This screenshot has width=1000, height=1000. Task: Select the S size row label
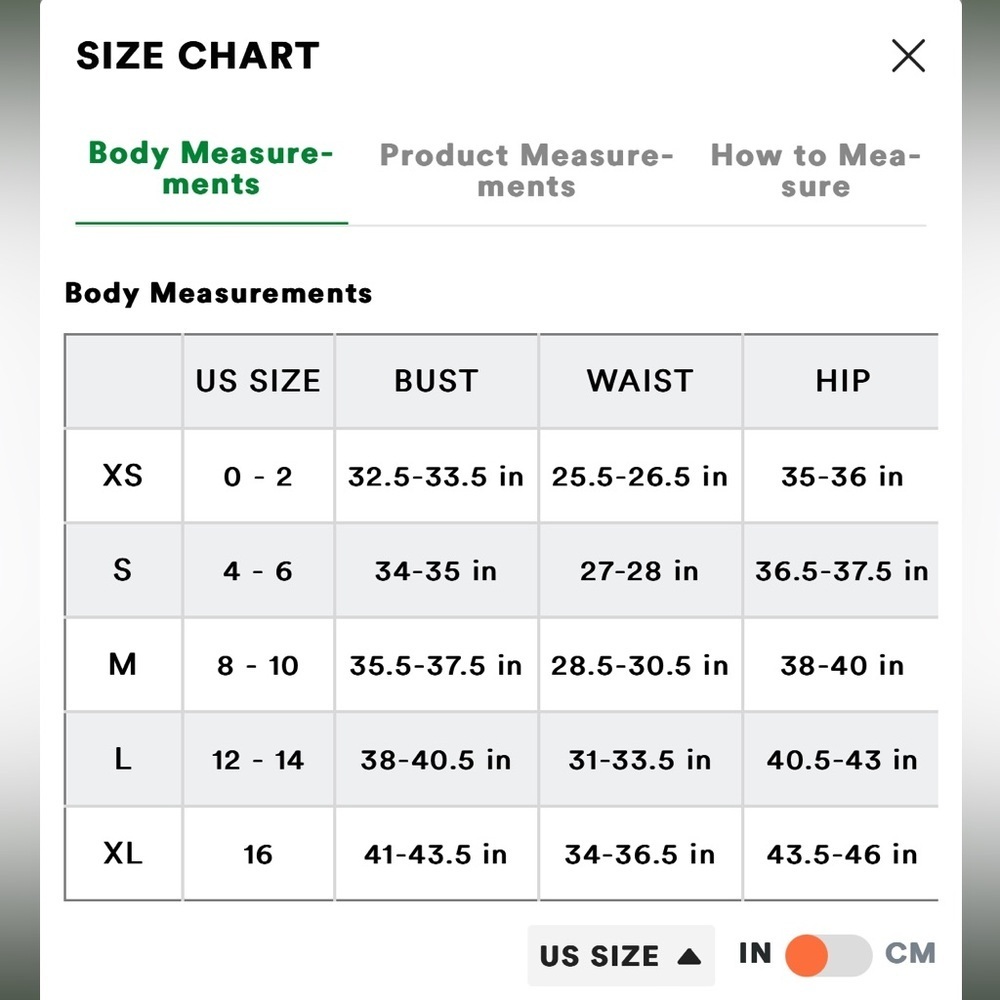[122, 570]
